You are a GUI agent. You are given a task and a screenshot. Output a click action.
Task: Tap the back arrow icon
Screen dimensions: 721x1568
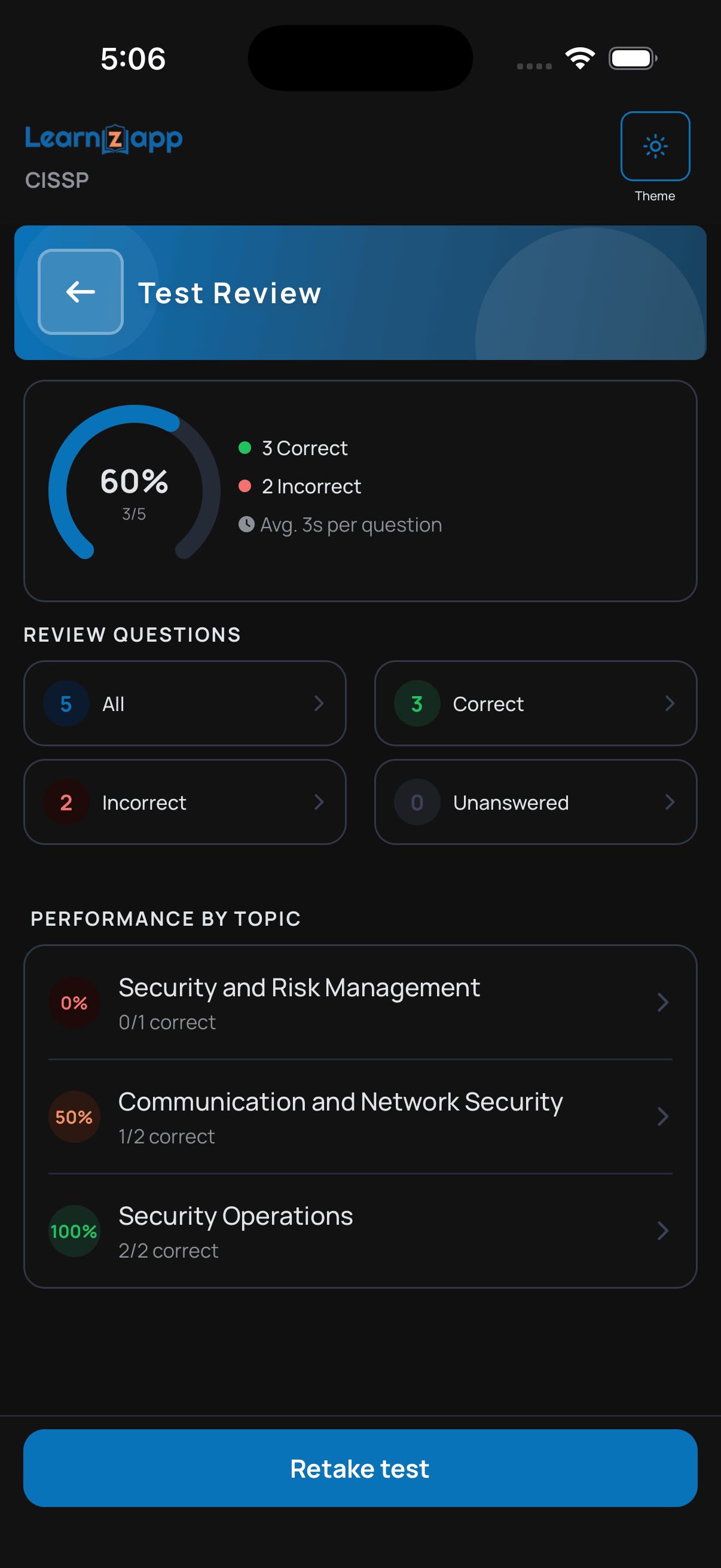[80, 292]
